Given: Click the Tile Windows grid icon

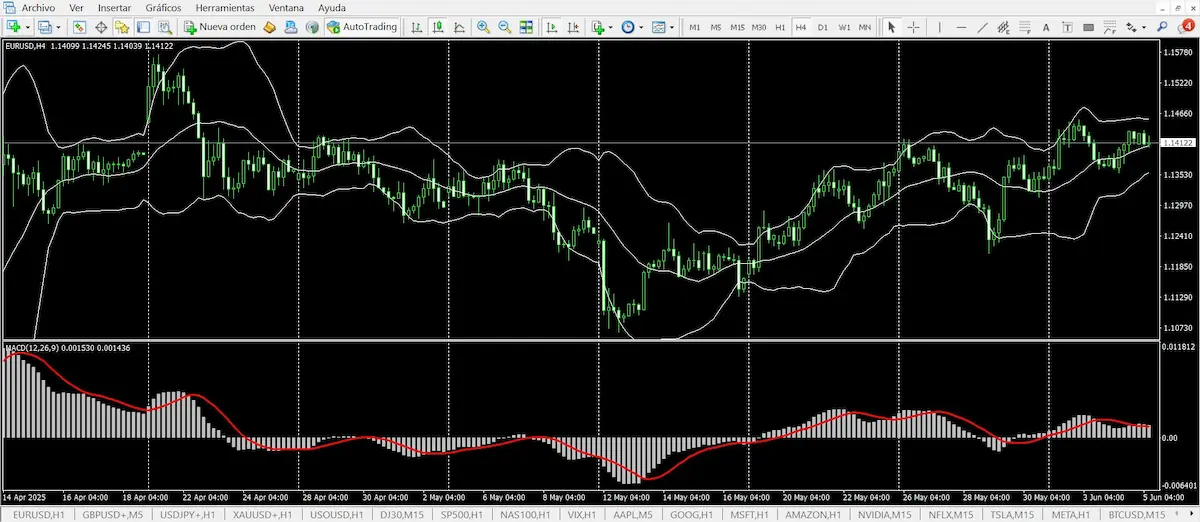Looking at the screenshot, I should [x=526, y=27].
